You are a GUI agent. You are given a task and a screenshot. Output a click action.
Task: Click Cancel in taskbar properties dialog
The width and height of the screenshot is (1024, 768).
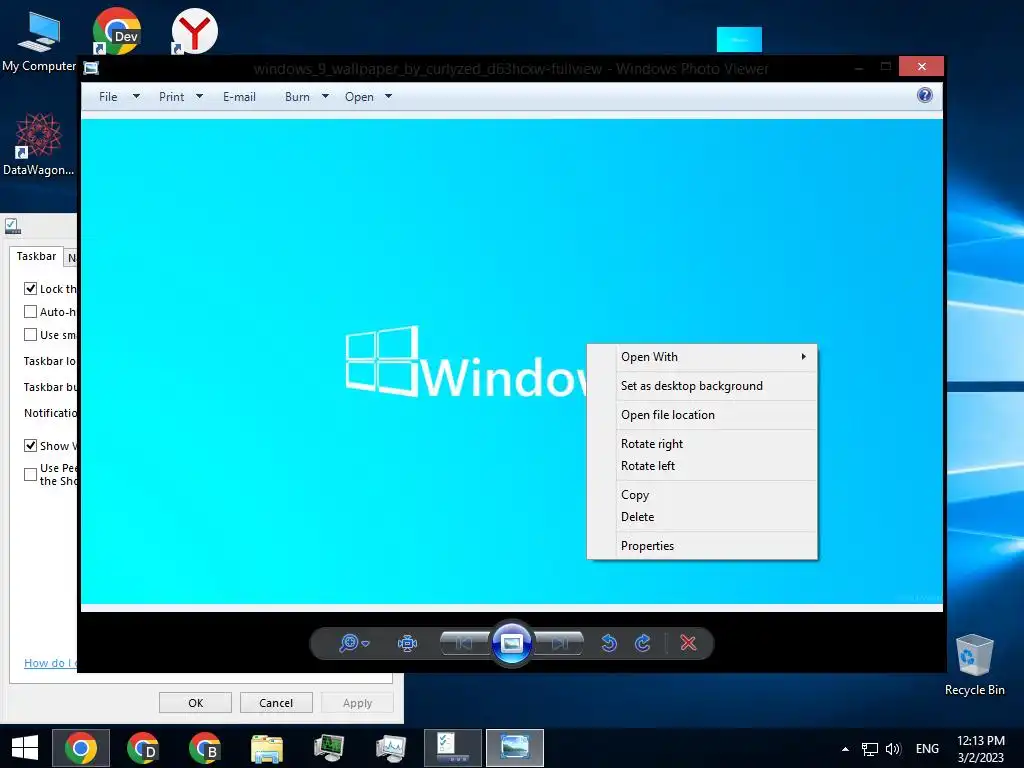tap(276, 703)
